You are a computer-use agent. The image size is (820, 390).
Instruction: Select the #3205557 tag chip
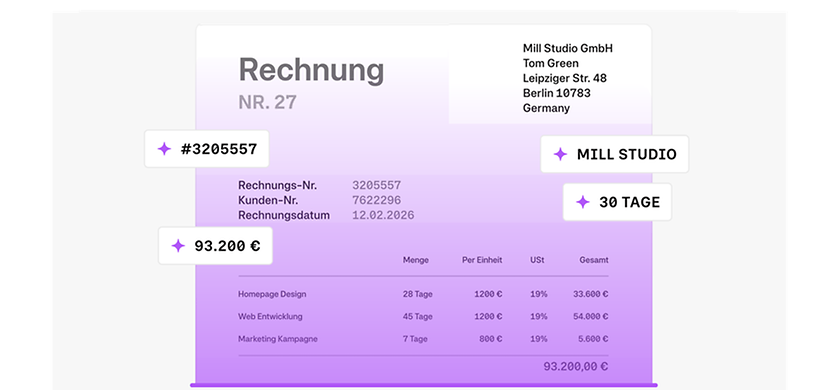(x=207, y=149)
